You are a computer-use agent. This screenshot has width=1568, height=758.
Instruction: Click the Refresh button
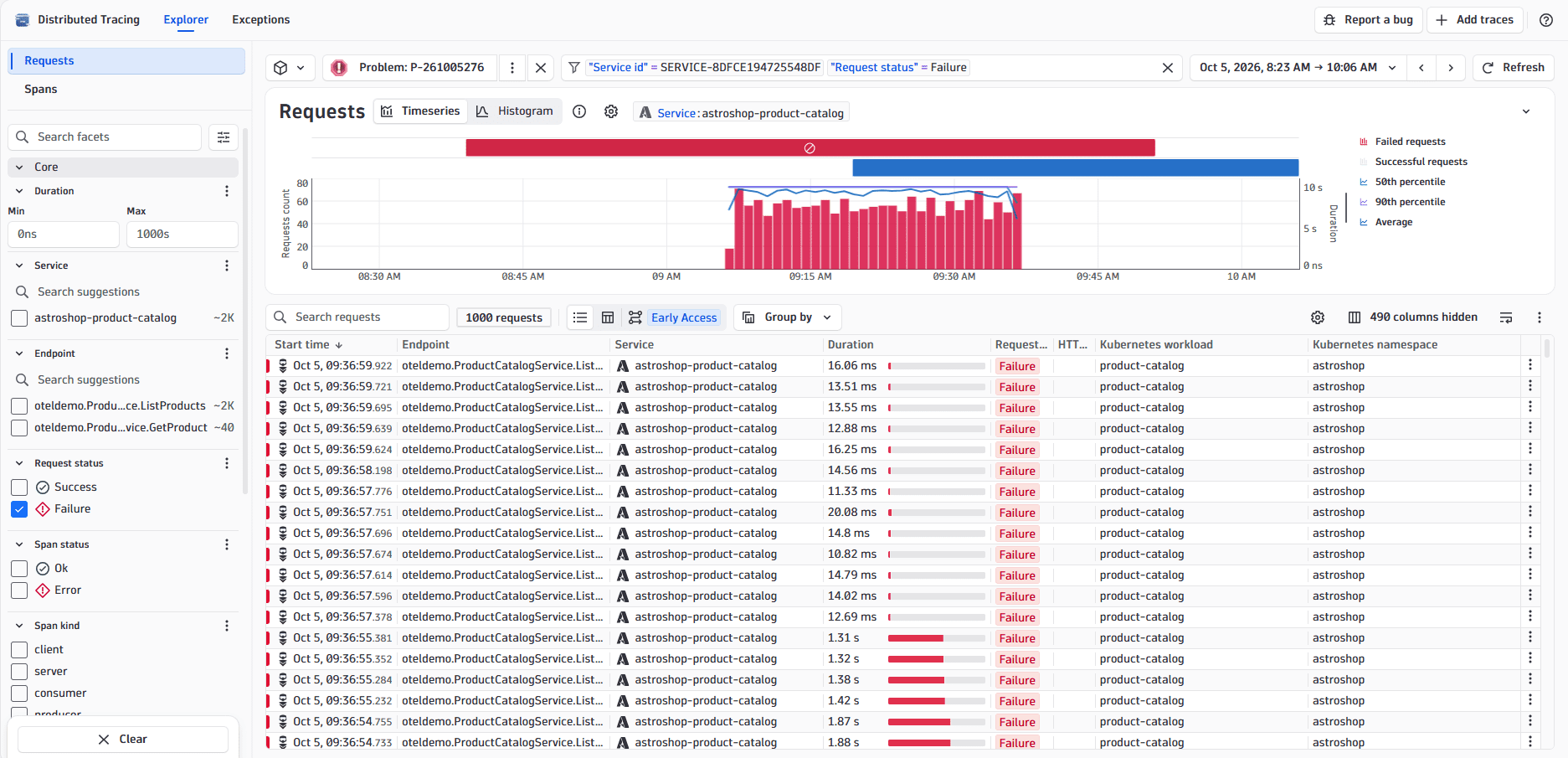tap(1514, 68)
